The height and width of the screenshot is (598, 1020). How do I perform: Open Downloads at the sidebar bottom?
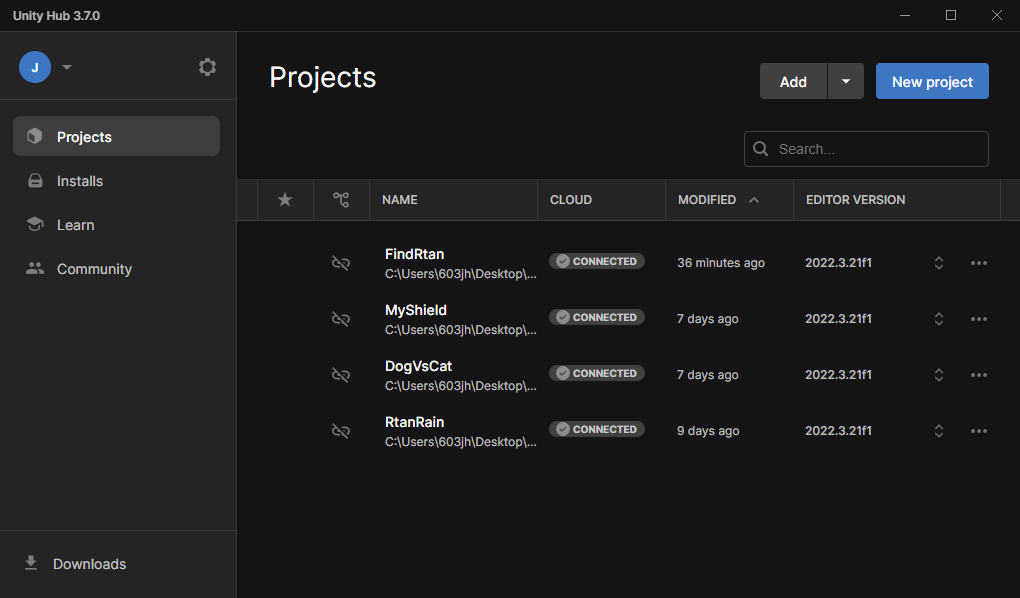coord(89,564)
